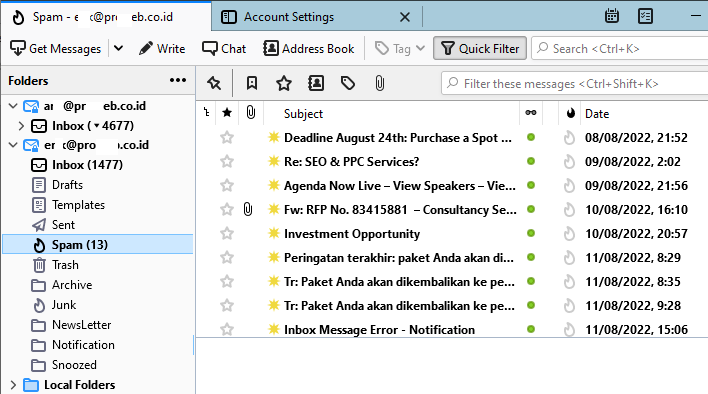Open Inbox Message Error - Notification message
The width and height of the screenshot is (708, 394).
coord(379,329)
